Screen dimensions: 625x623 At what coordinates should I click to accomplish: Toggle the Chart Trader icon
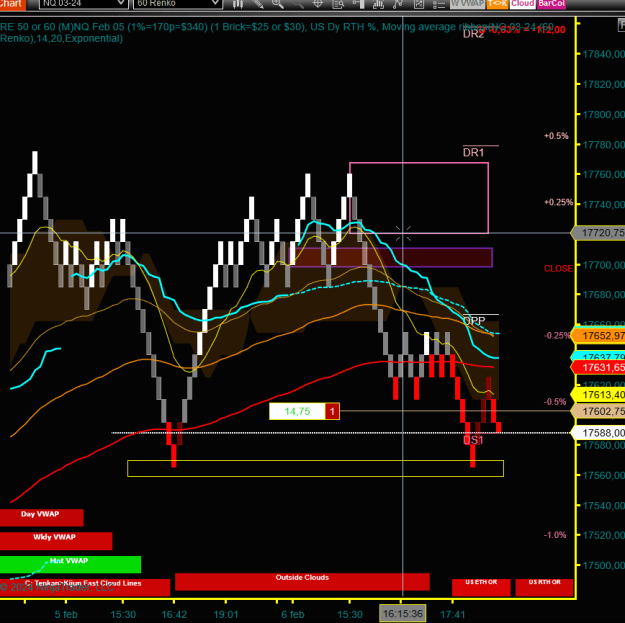click(x=358, y=4)
